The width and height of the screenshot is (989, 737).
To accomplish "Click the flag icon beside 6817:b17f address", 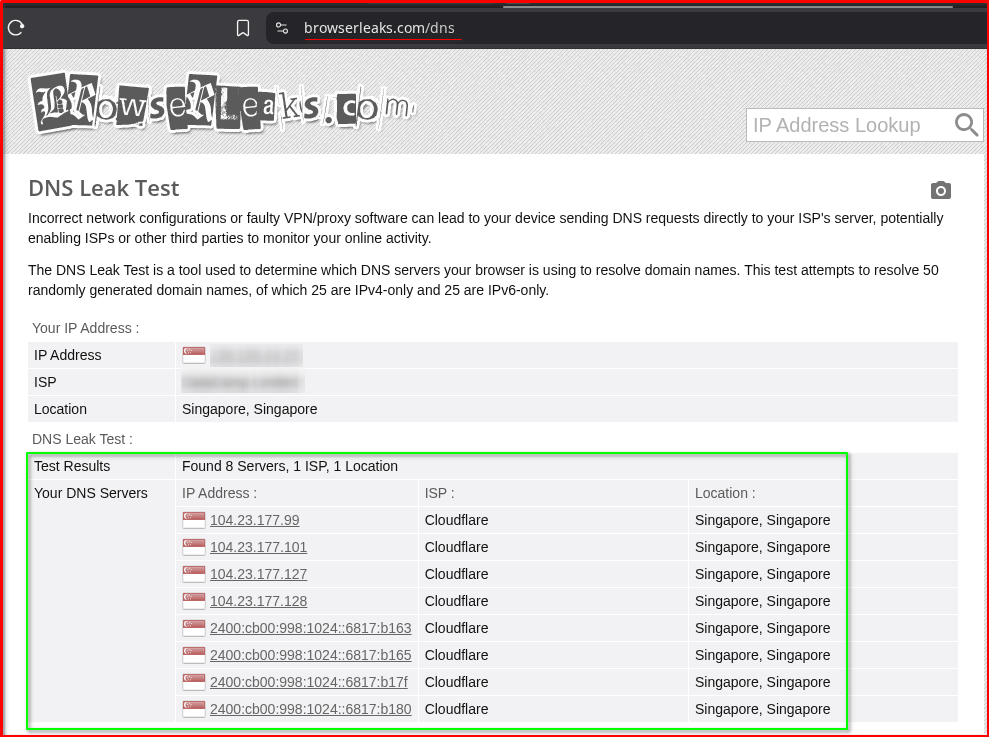I will 194,683.
